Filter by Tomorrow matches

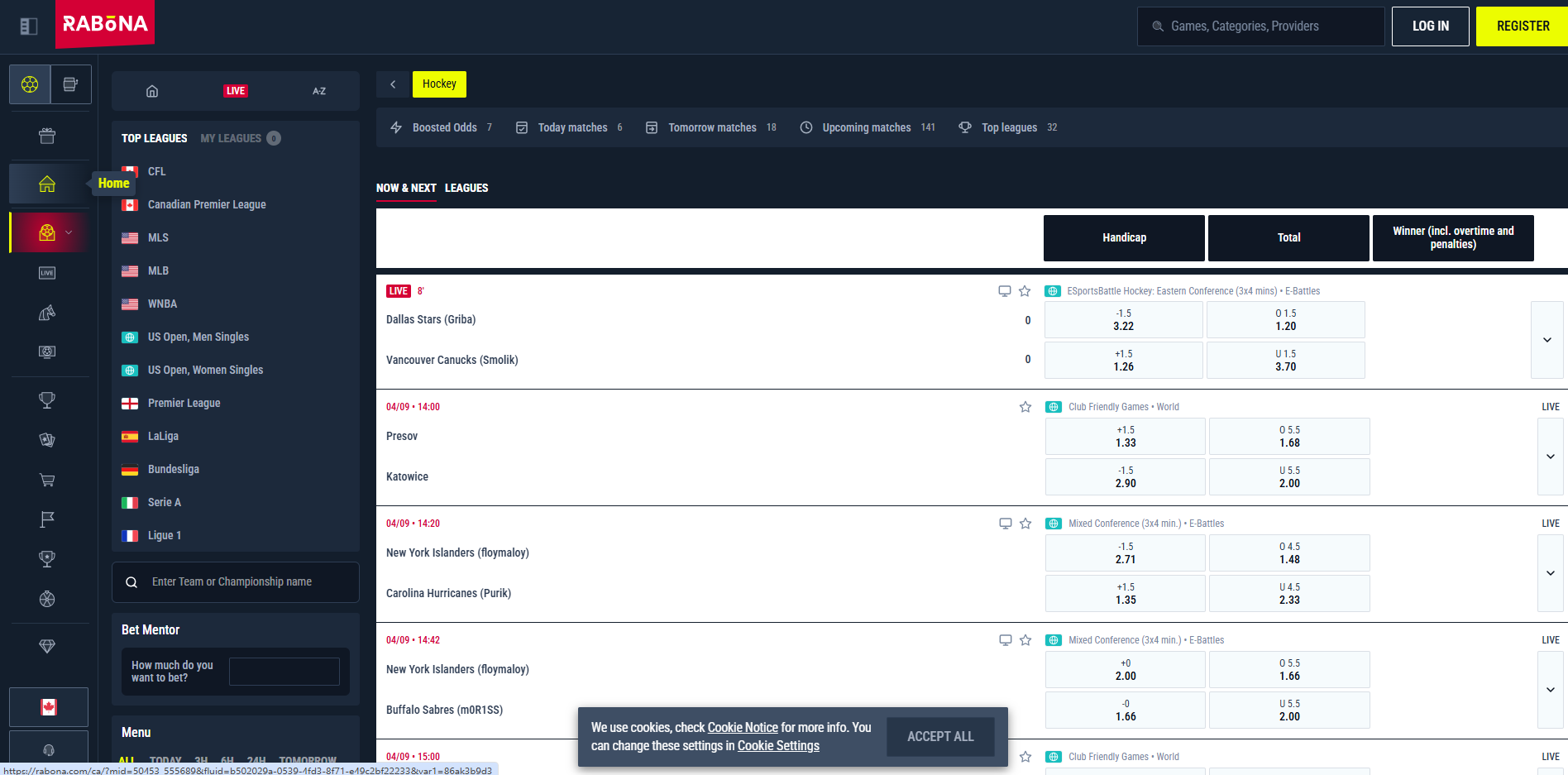point(711,127)
